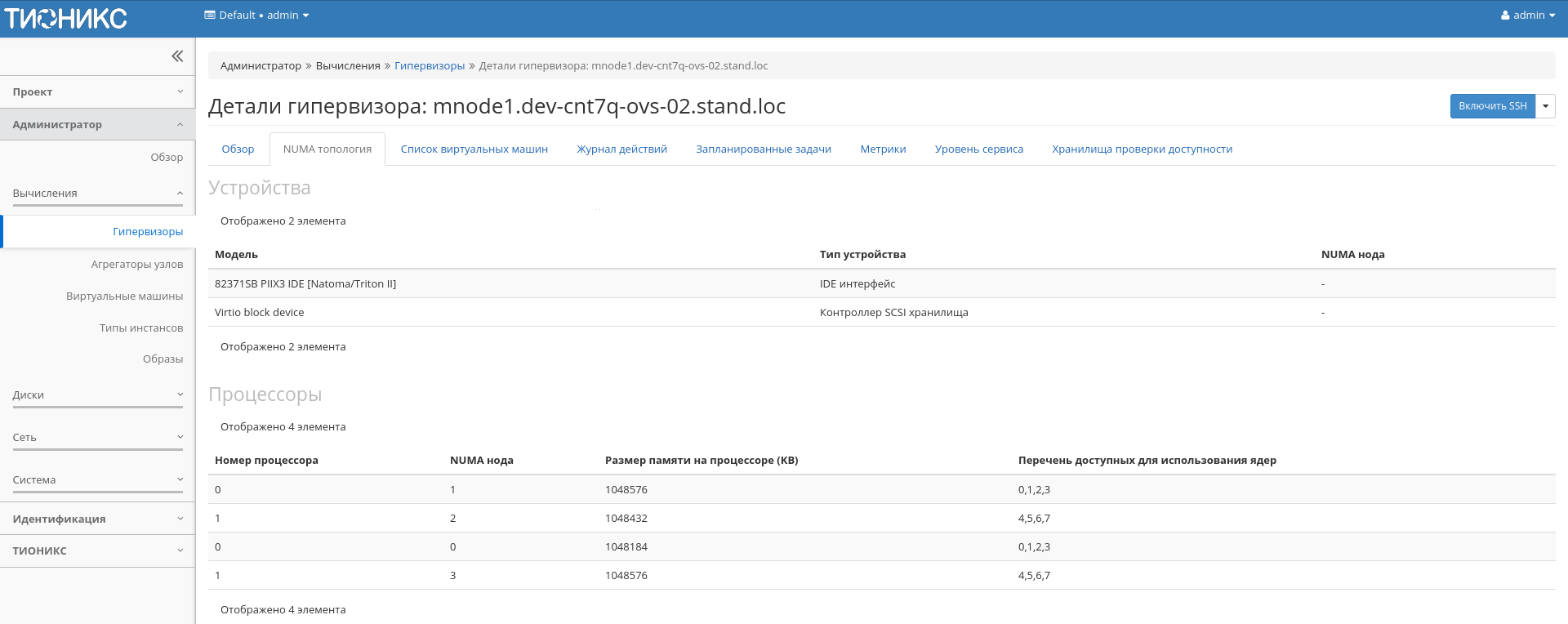Open the Уровень сервиса tab

pos(978,149)
